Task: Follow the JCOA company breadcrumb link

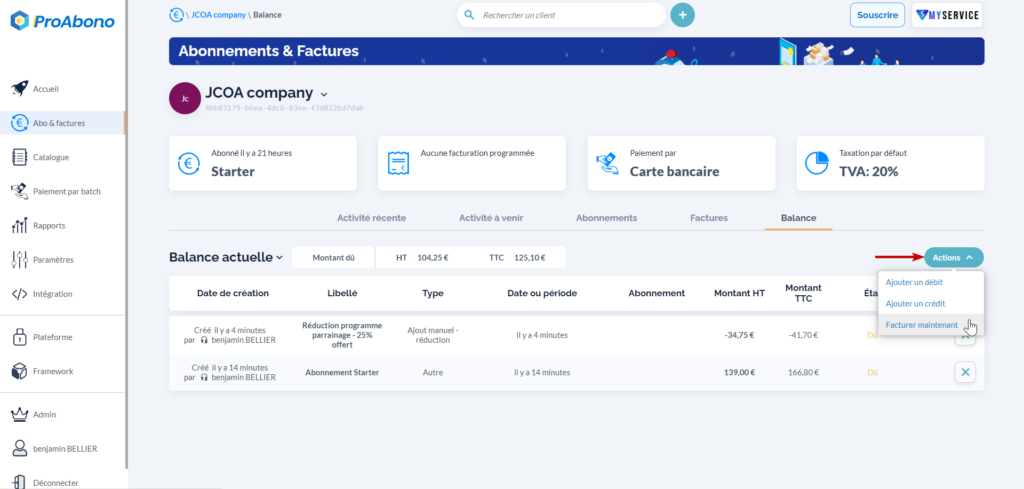Action: click(218, 15)
